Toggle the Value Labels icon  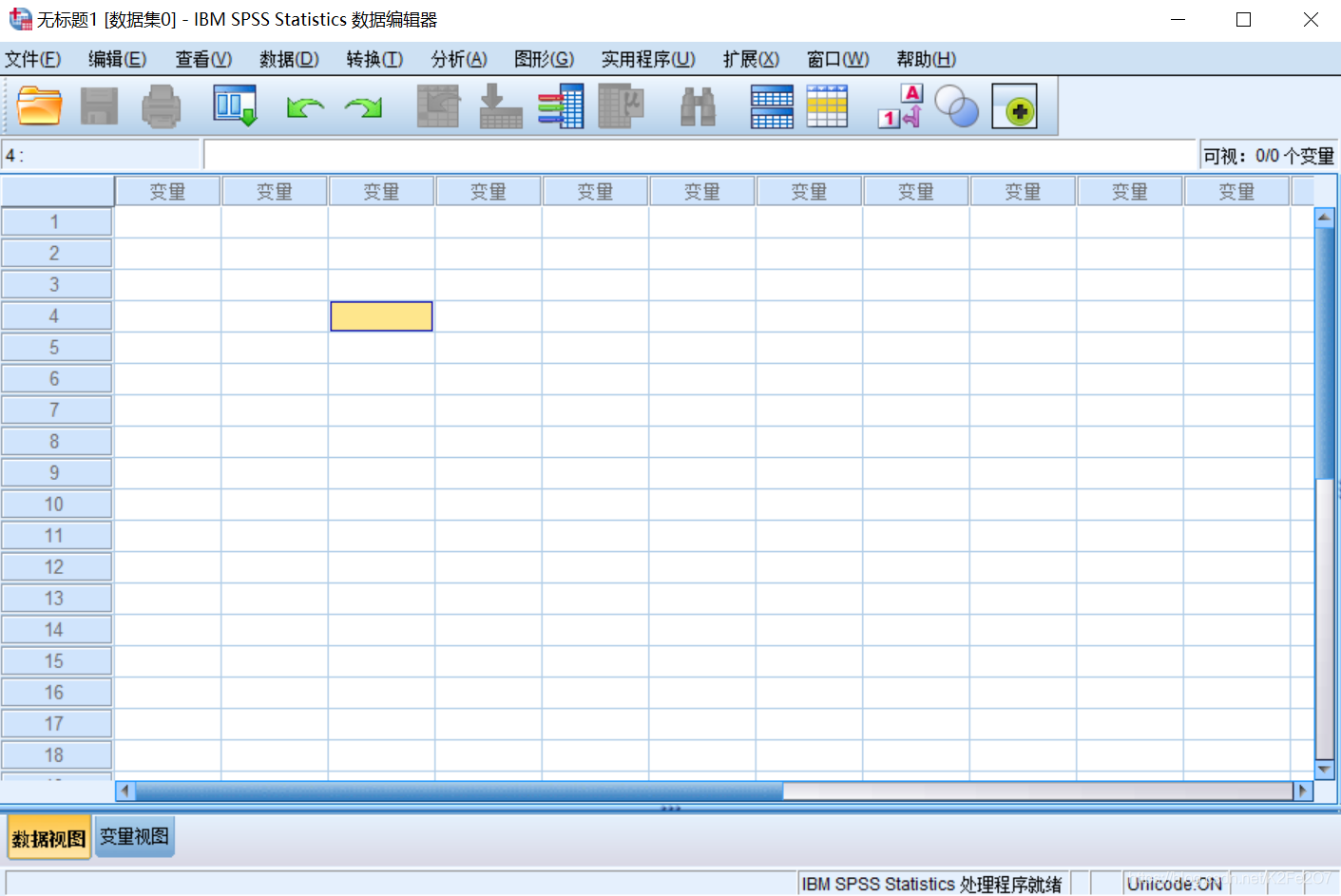tap(899, 106)
